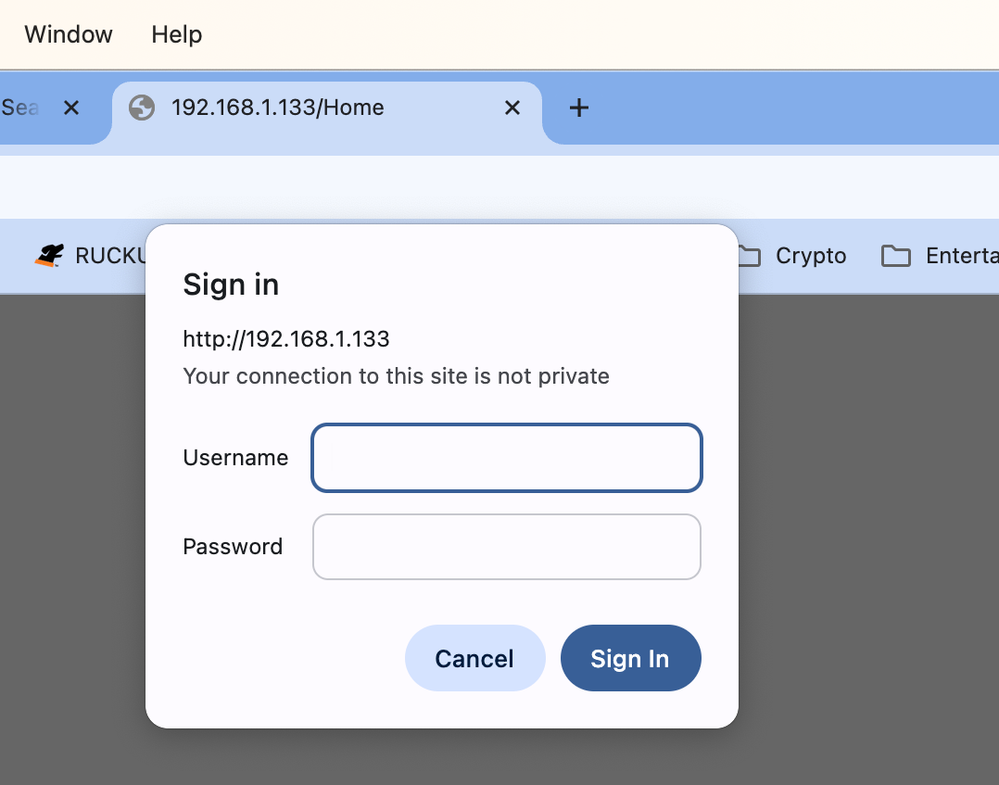Close the partially visible Sea tab
Screen dimensions: 999x785
[71, 108]
